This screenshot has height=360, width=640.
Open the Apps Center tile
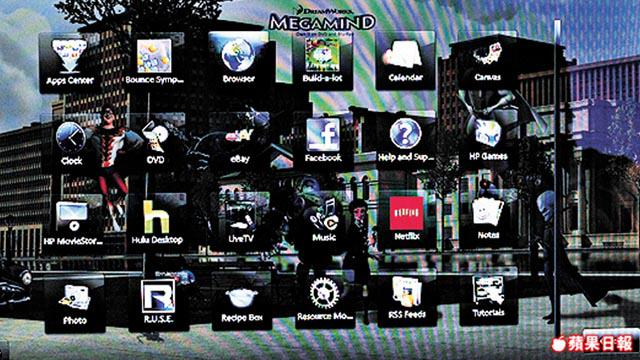[x=70, y=63]
